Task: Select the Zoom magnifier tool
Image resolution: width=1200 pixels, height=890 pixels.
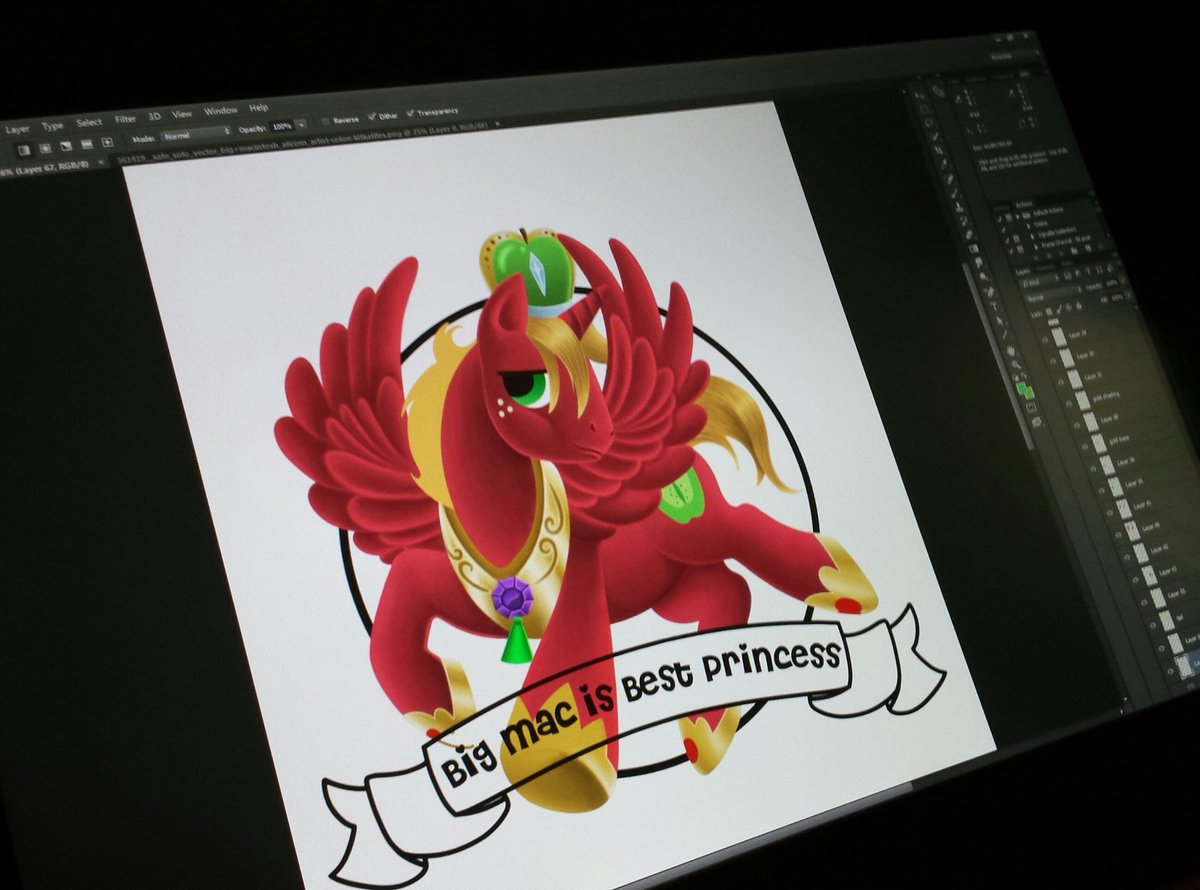Action: (x=1016, y=365)
